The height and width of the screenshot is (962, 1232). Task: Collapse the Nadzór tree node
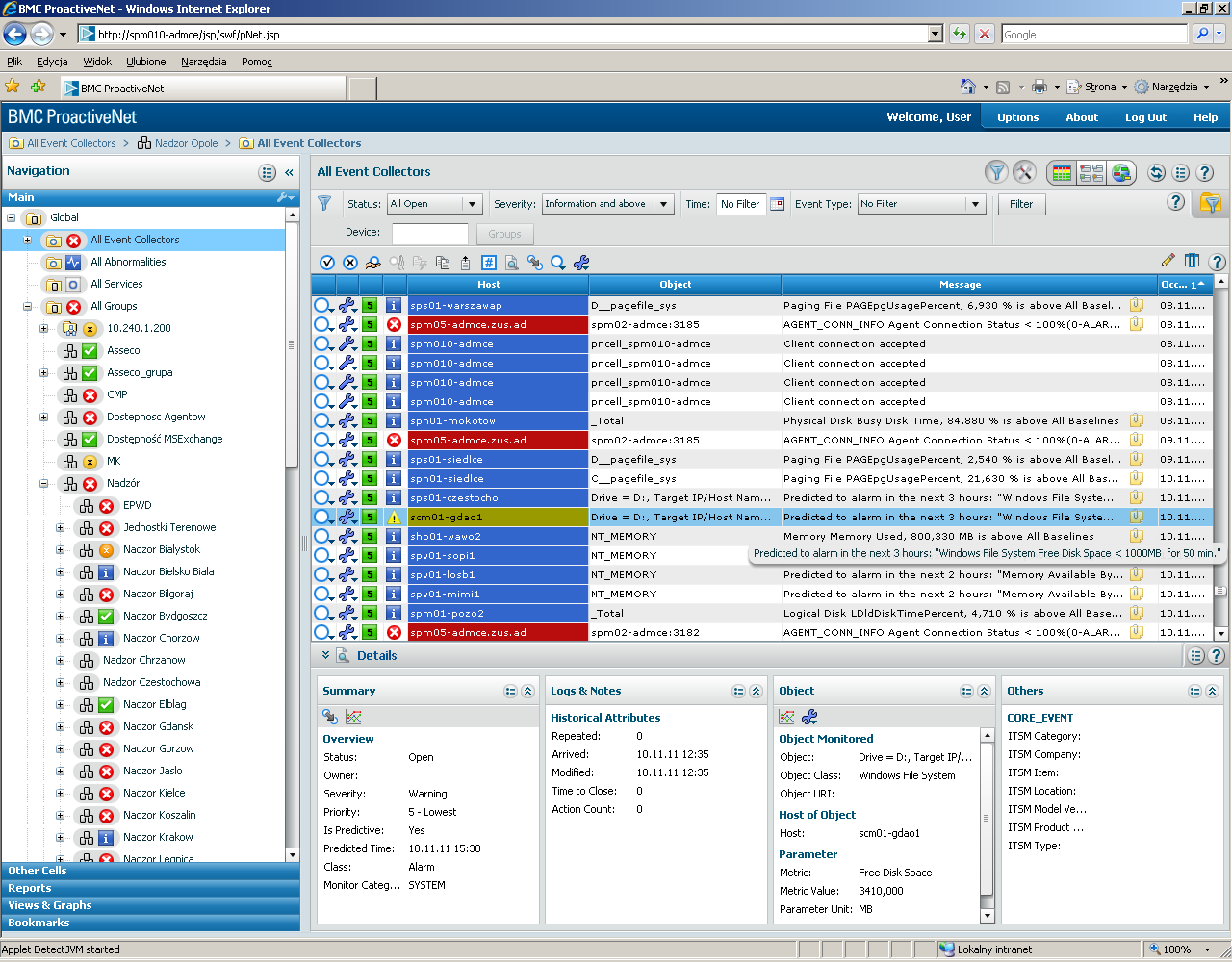tap(43, 483)
